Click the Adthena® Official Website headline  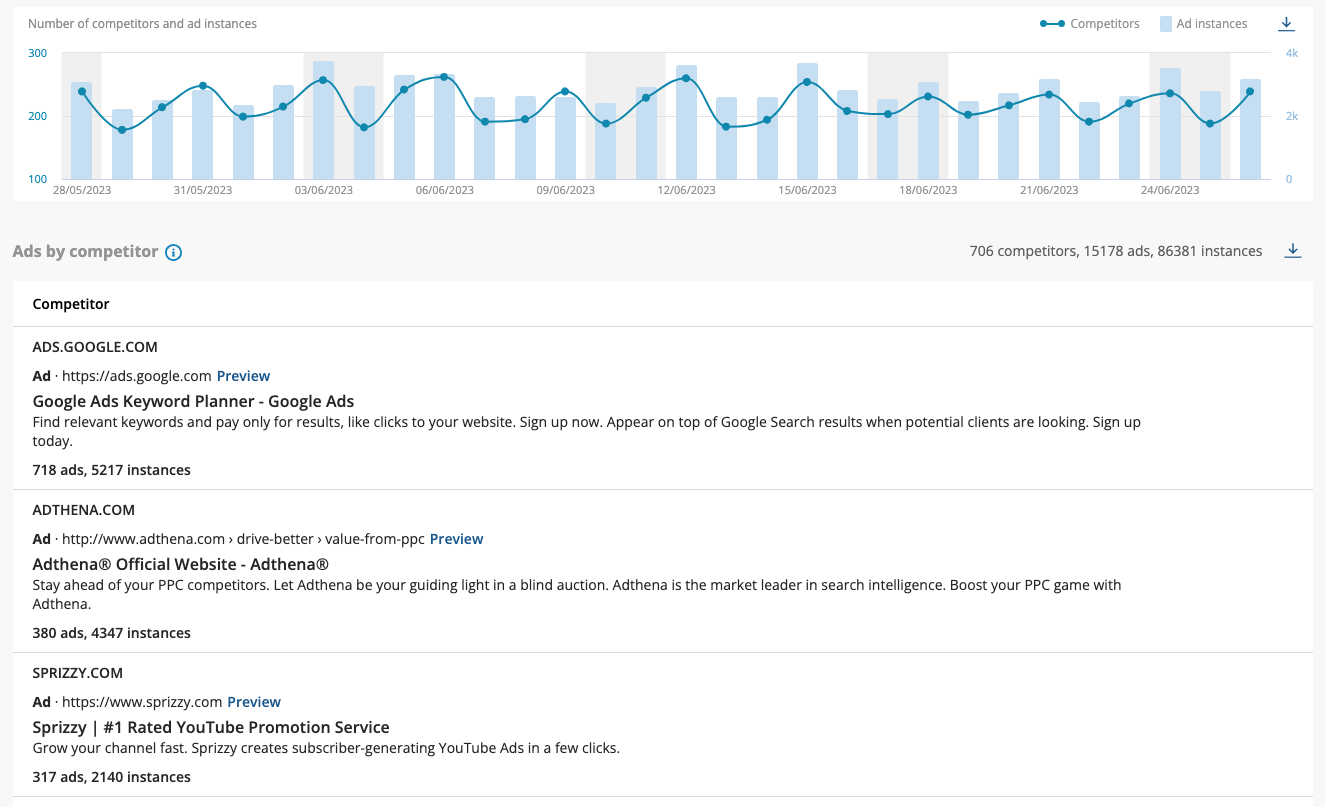click(180, 563)
